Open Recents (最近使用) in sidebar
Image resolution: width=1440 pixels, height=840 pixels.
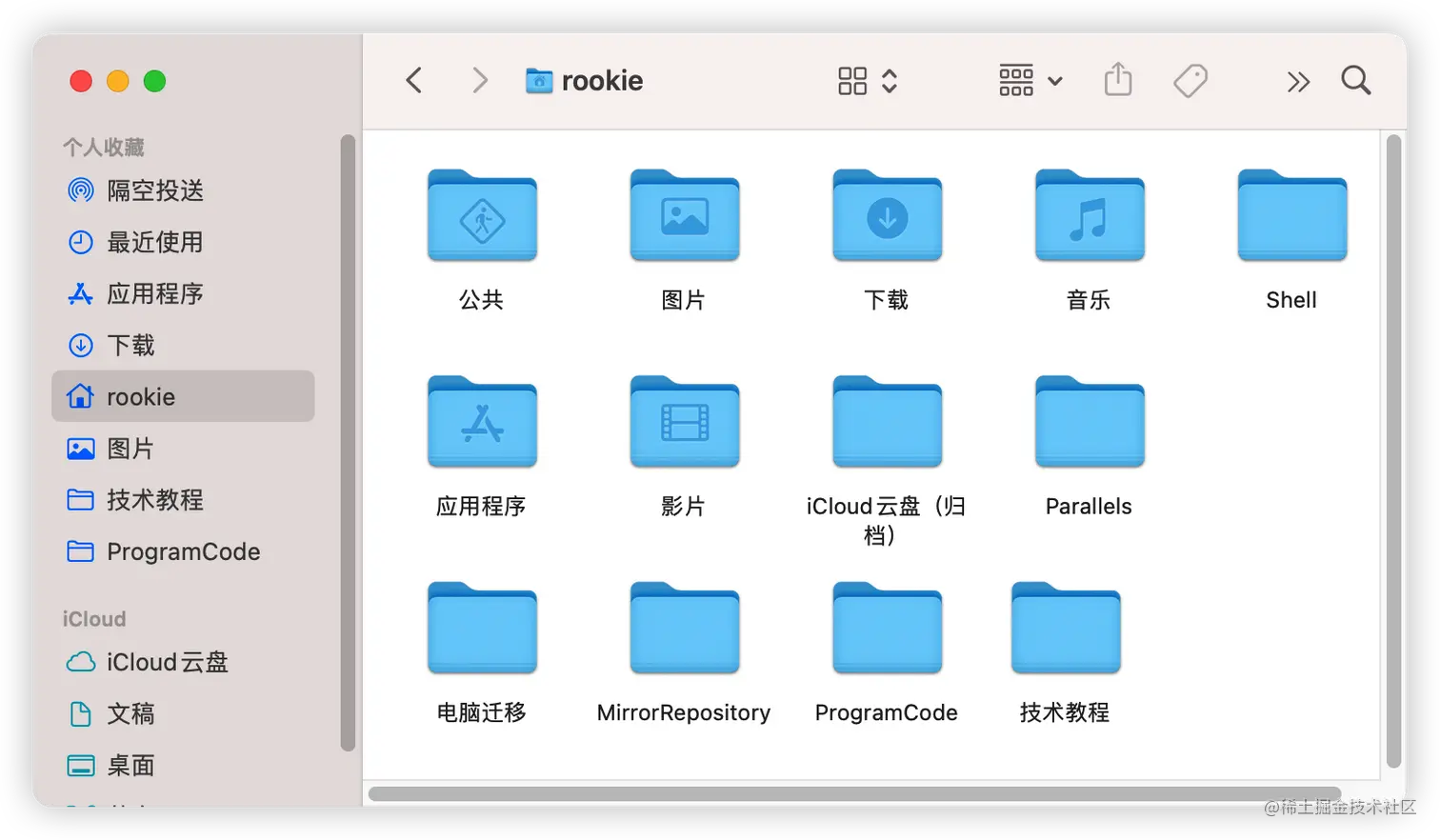click(x=183, y=242)
